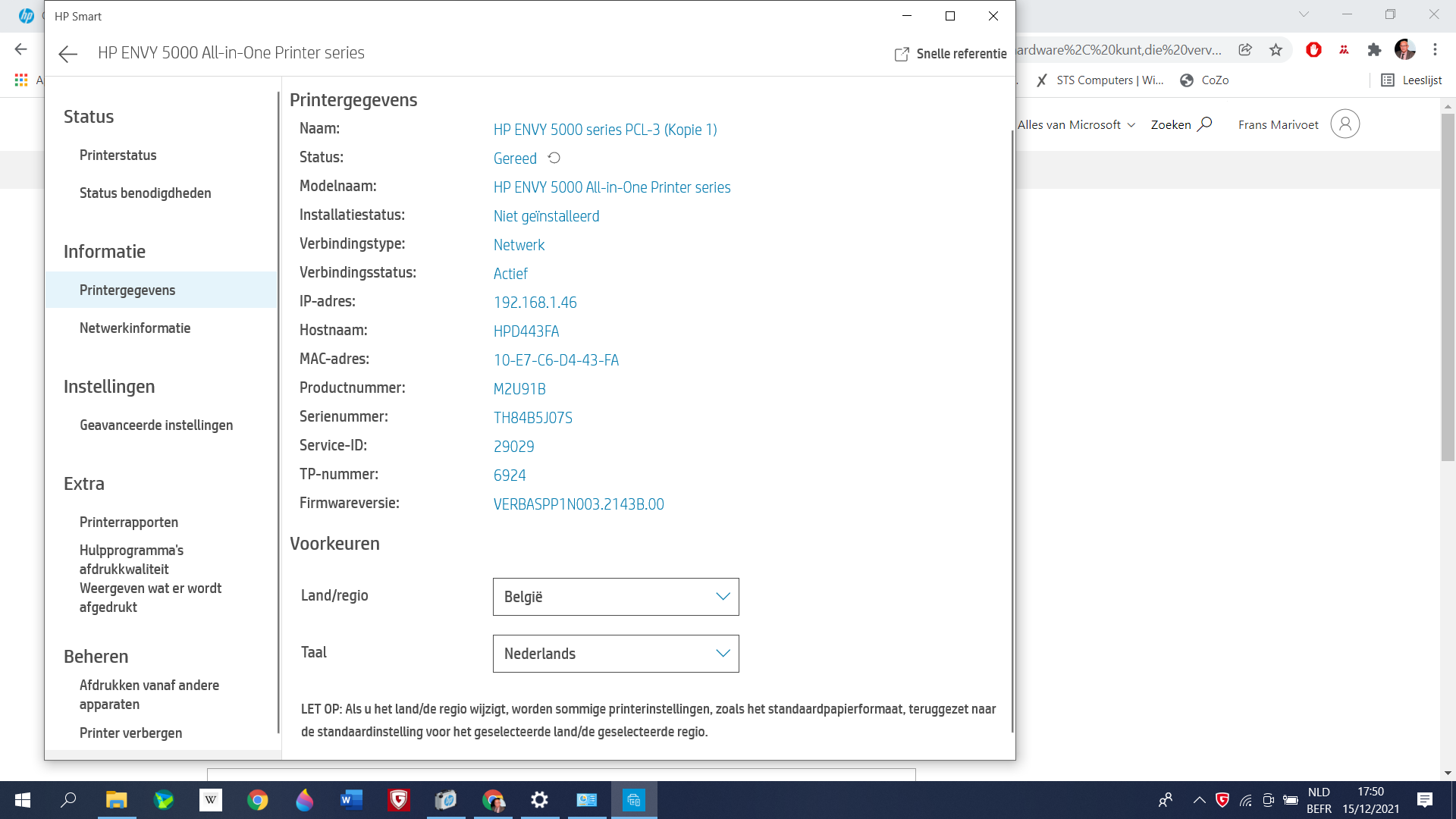Bookmark this page with the star icon
The width and height of the screenshot is (1456, 819).
coord(1276,49)
